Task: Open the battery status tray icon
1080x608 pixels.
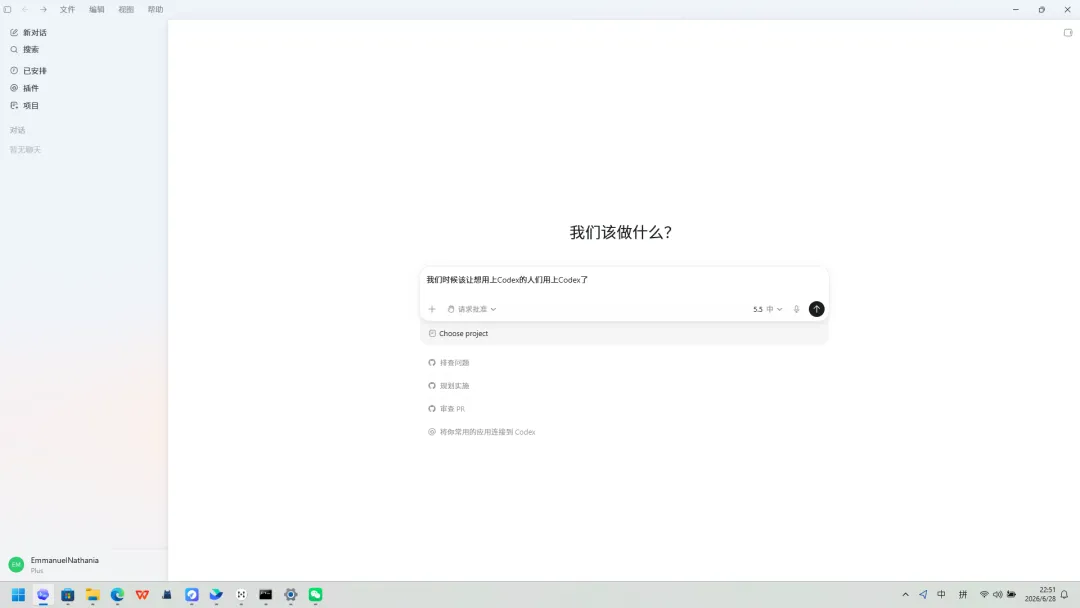Action: 1011,594
